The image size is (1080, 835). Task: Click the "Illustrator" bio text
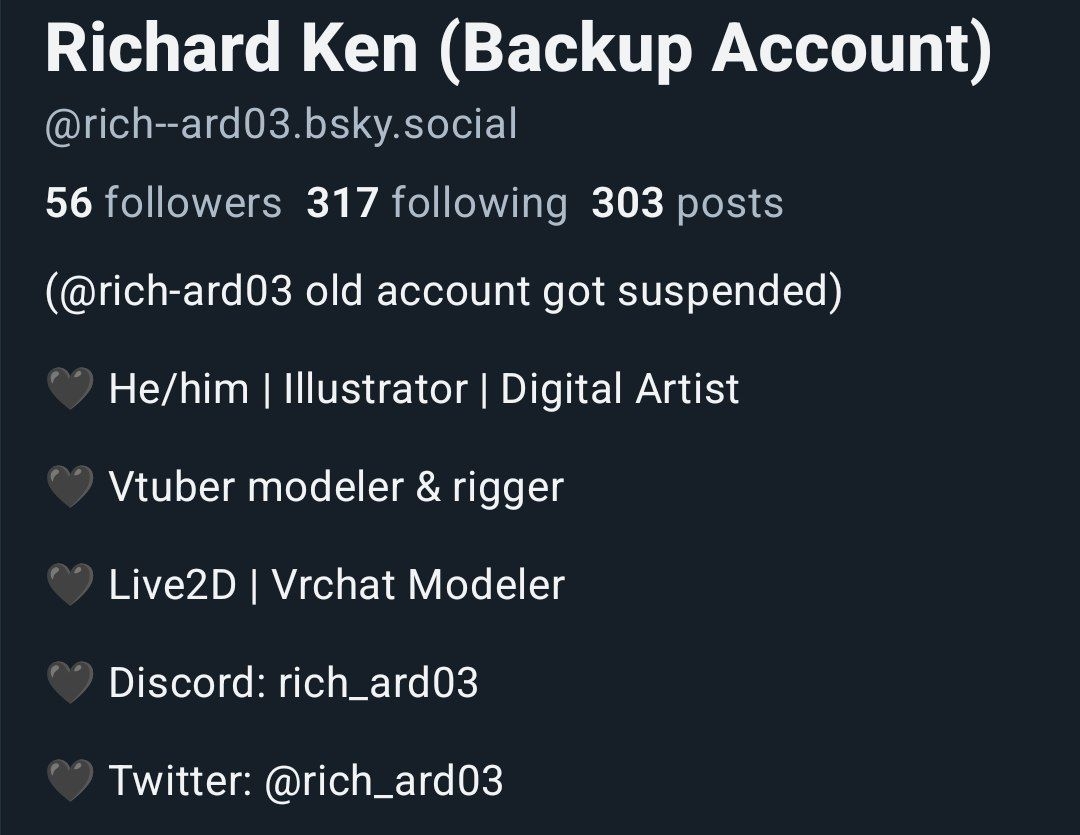pyautogui.click(x=375, y=389)
